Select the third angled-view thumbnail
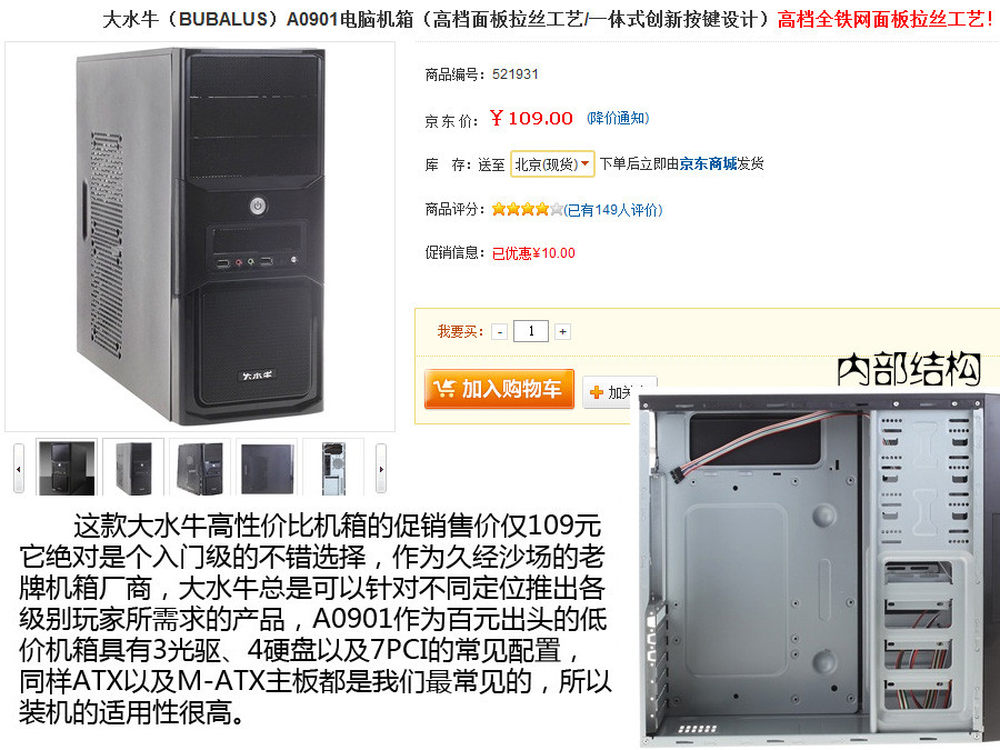This screenshot has height=750, width=1000. click(x=200, y=467)
